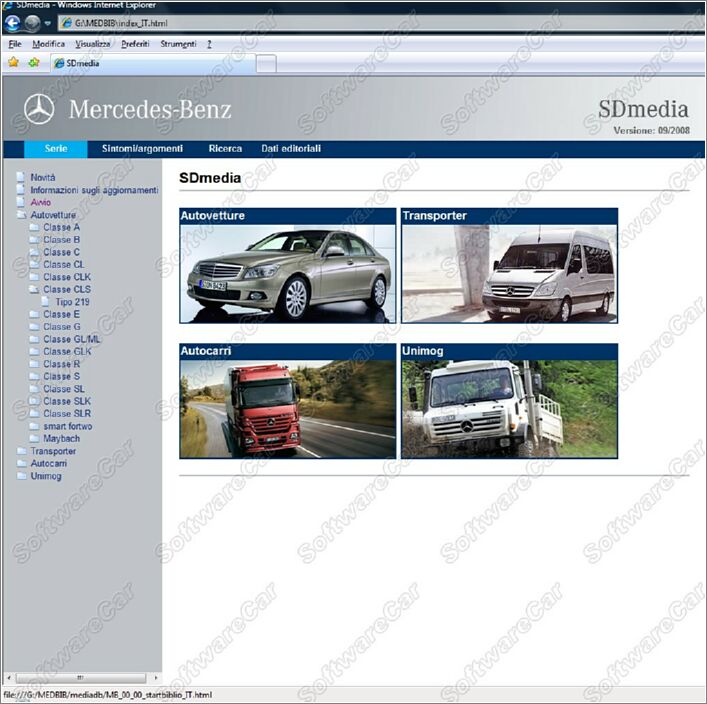Click the sidebar horizontal scrollbar
This screenshot has width=707, height=704.
(x=80, y=678)
